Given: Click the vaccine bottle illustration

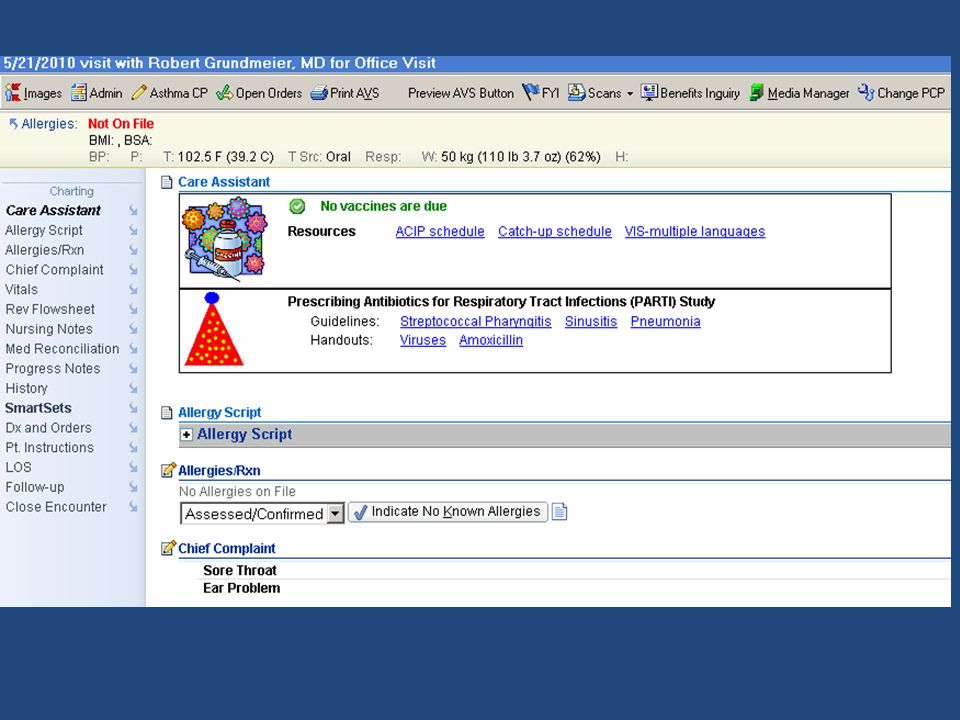Looking at the screenshot, I should (225, 239).
